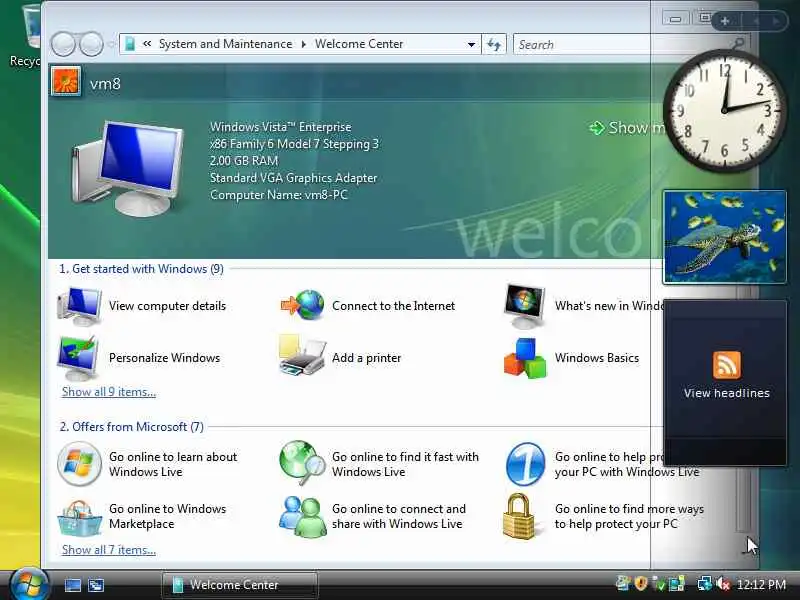Click the green checkmark tray icon
Image resolution: width=800 pixels, height=600 pixels.
pos(659,584)
